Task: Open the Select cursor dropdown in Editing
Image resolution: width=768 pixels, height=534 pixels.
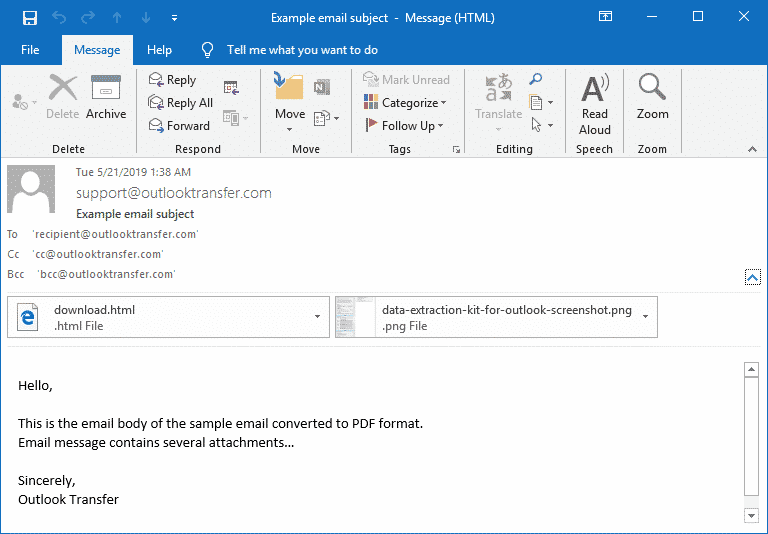Action: click(x=542, y=125)
